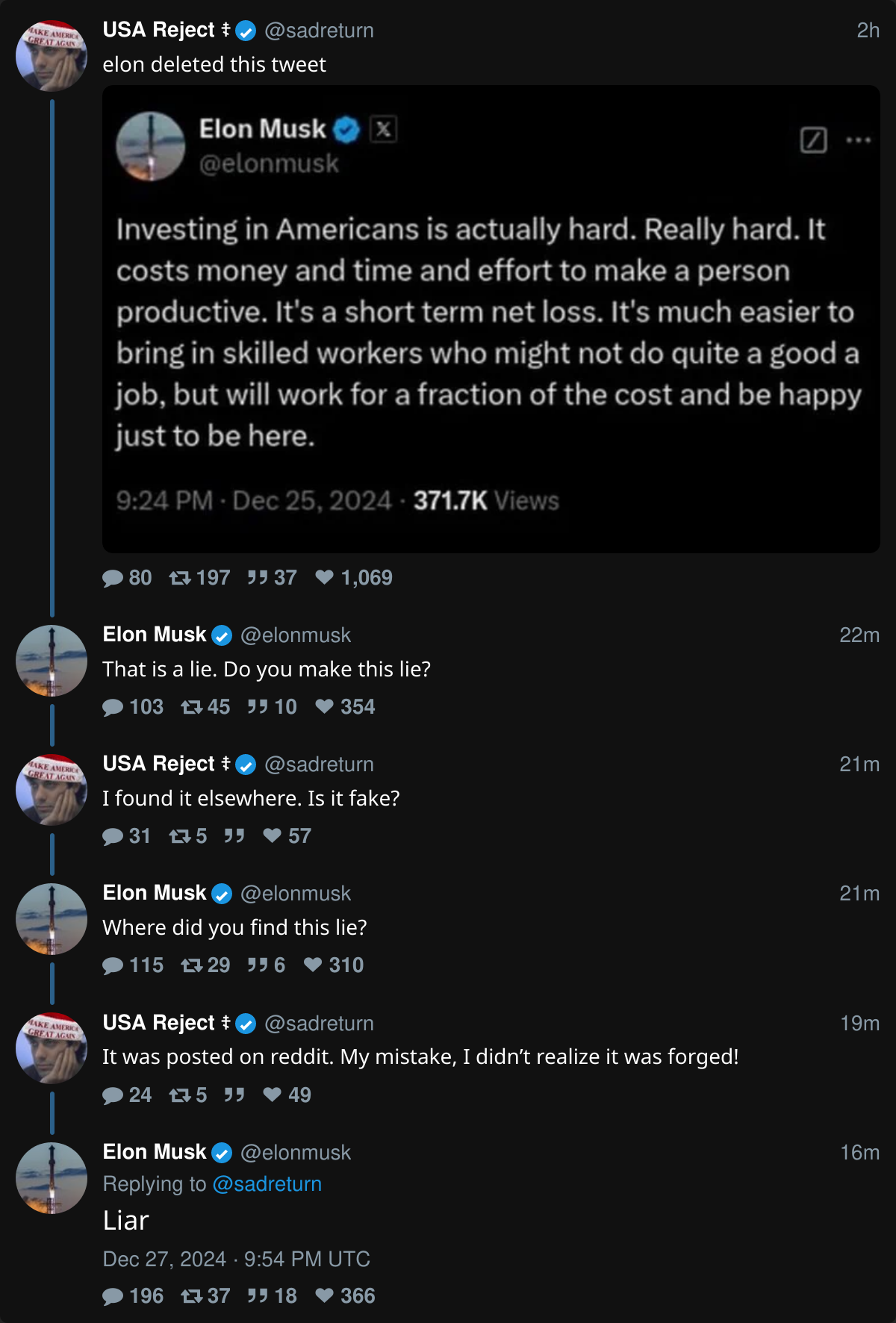Retweet the 'Liar' tweet
The image size is (896, 1323).
(x=192, y=1296)
